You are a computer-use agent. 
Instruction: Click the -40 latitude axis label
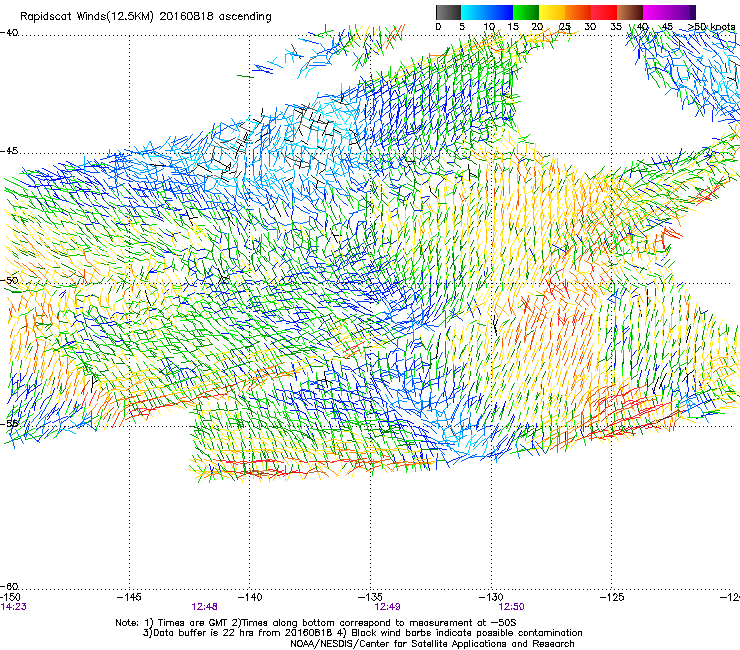click(9, 33)
